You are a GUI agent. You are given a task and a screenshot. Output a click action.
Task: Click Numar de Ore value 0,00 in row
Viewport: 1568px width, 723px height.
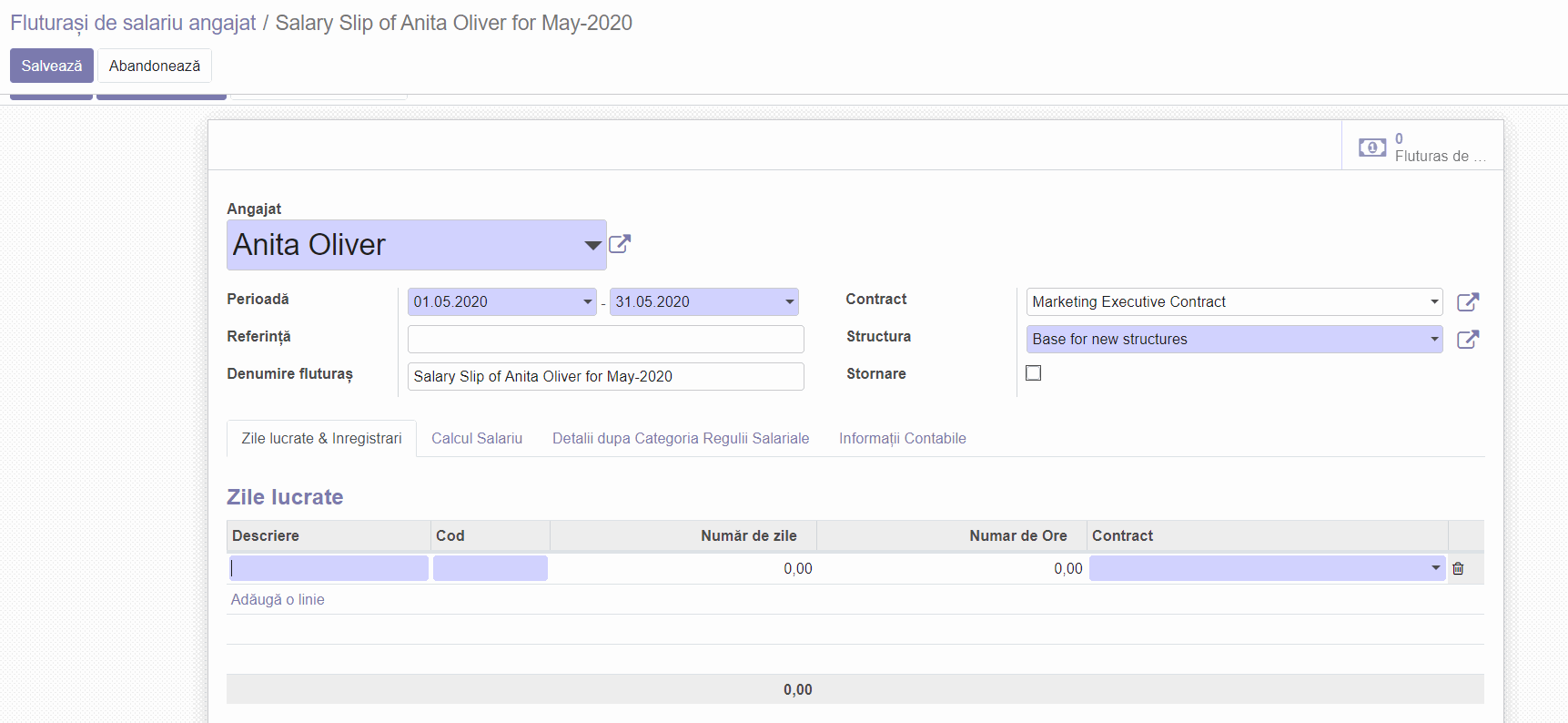(x=1068, y=569)
